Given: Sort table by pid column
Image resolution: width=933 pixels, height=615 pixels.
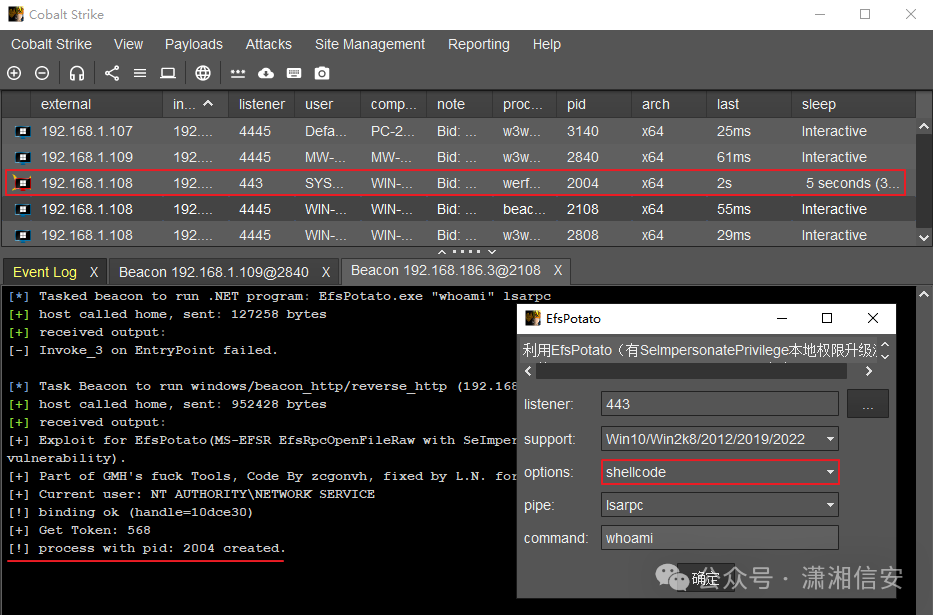Looking at the screenshot, I should (594, 105).
